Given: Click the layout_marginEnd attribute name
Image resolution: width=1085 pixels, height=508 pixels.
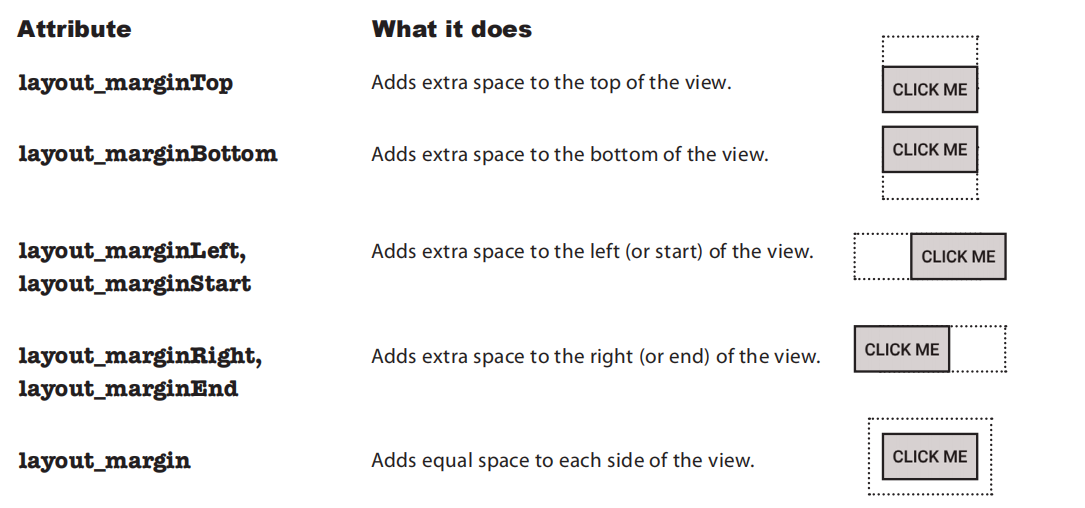Looking at the screenshot, I should click(128, 390).
